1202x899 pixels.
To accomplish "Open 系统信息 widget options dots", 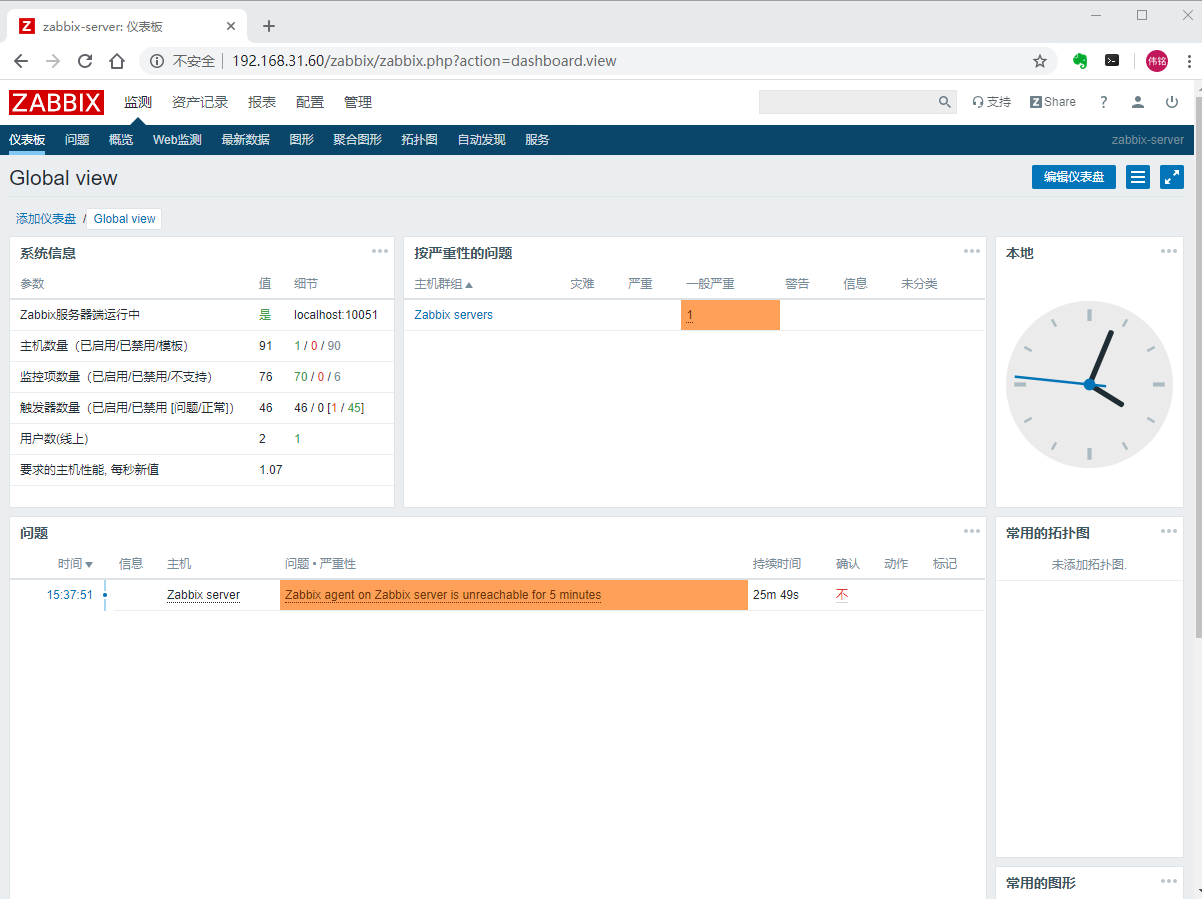I will (x=380, y=251).
